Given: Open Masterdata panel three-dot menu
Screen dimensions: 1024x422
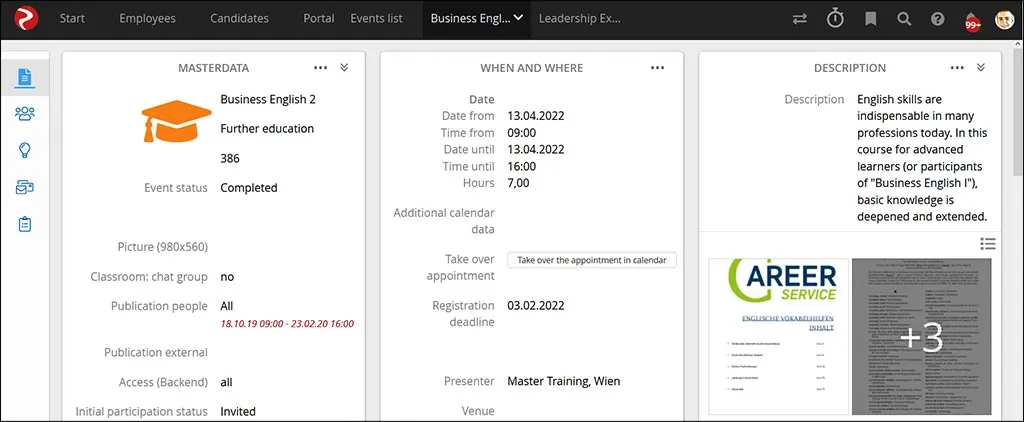Looking at the screenshot, I should click(320, 68).
